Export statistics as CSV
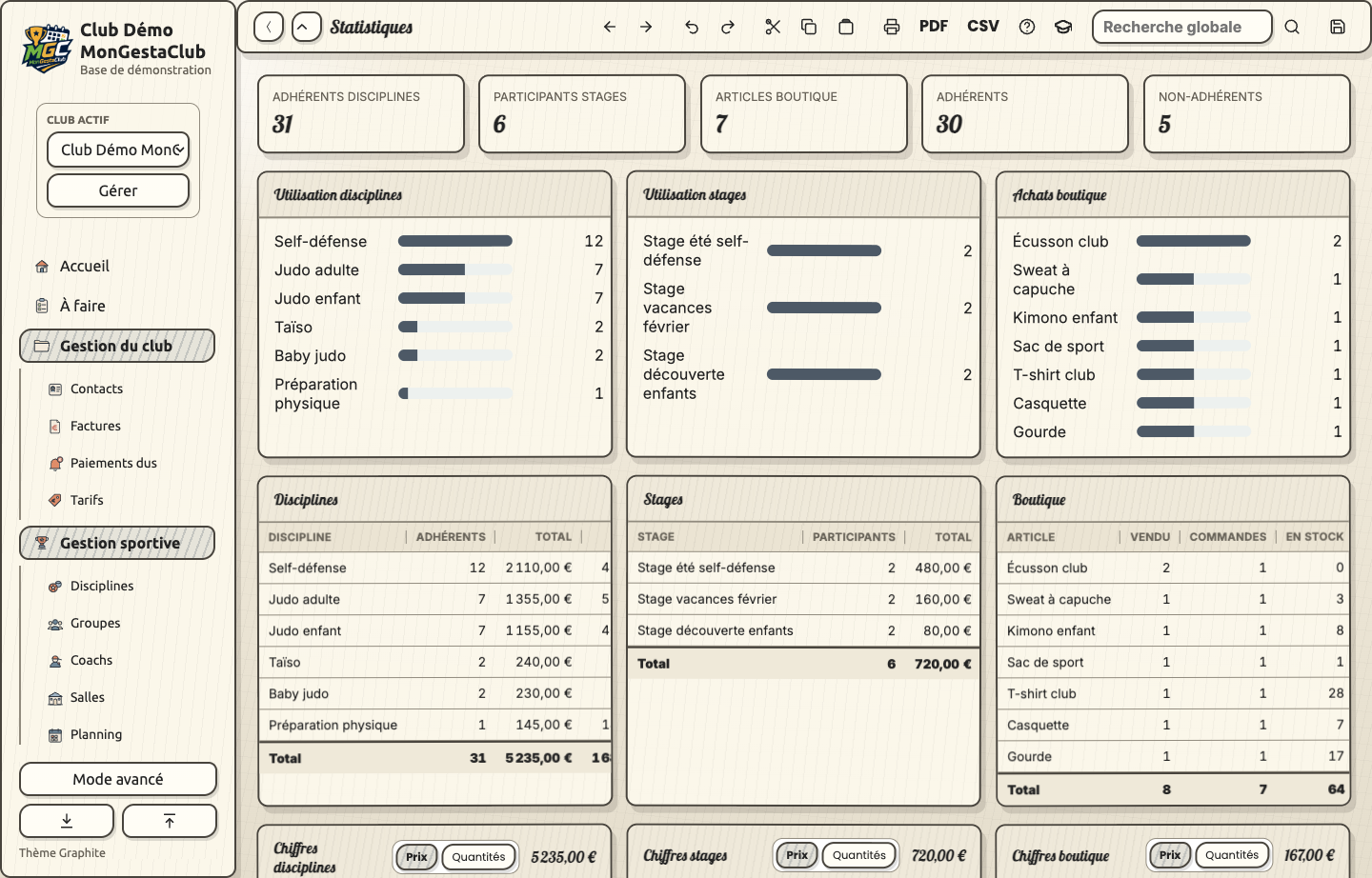 [x=983, y=27]
